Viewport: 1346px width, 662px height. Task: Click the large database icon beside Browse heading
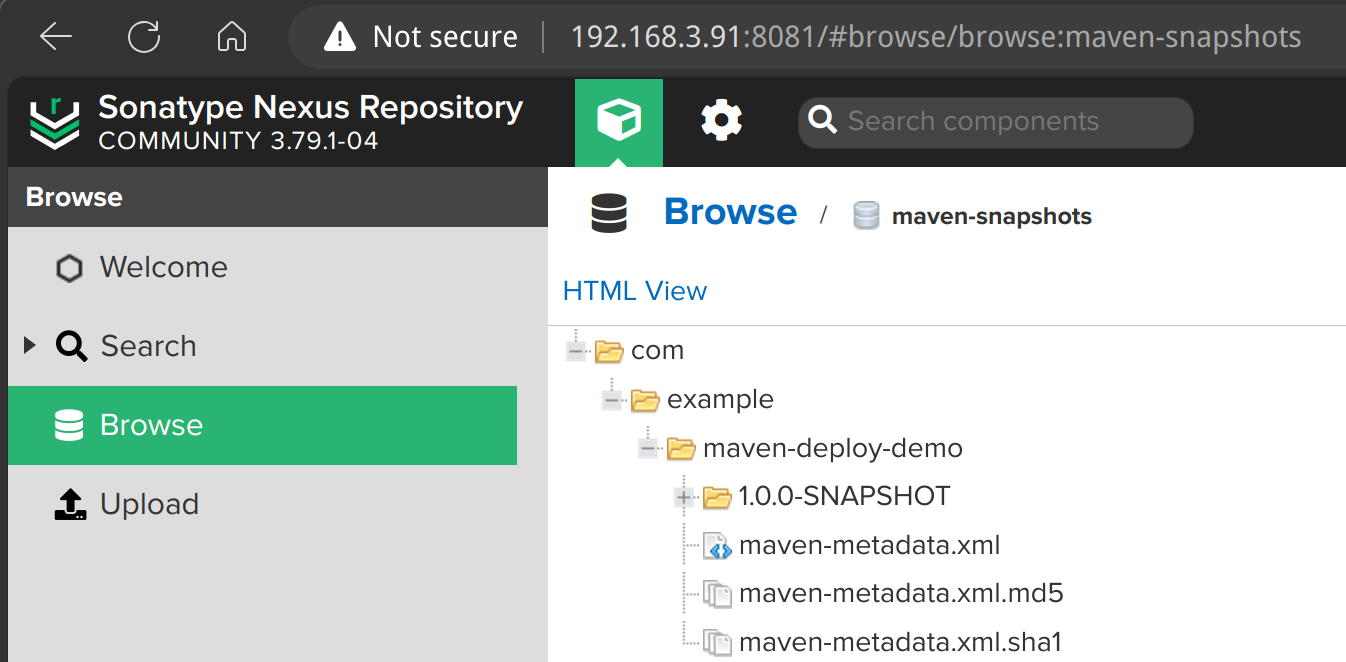coord(609,214)
